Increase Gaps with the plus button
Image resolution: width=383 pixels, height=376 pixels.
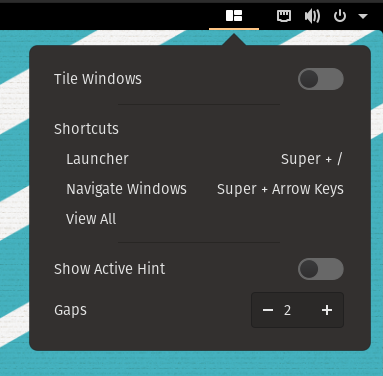[327, 310]
